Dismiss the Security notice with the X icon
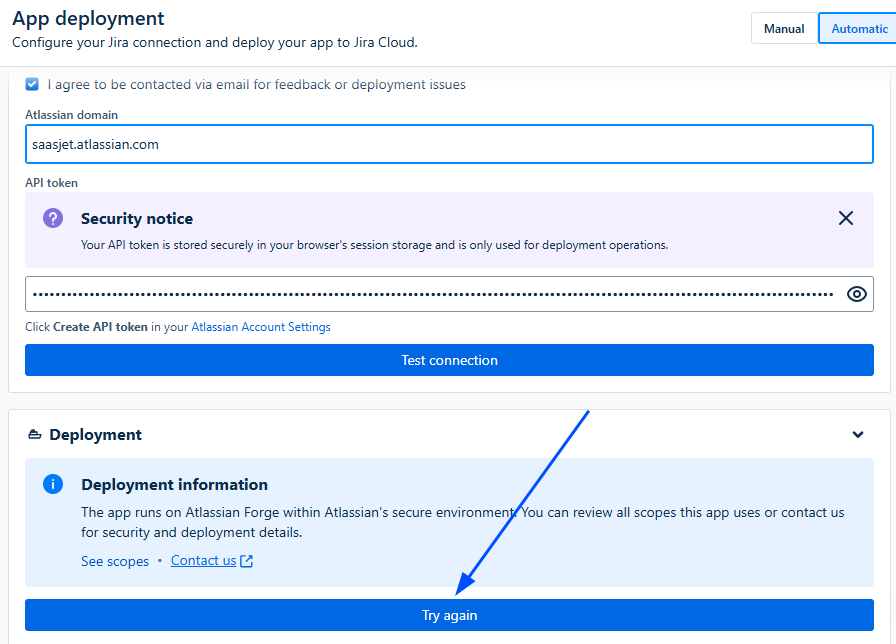This screenshot has width=896, height=644. (x=845, y=218)
